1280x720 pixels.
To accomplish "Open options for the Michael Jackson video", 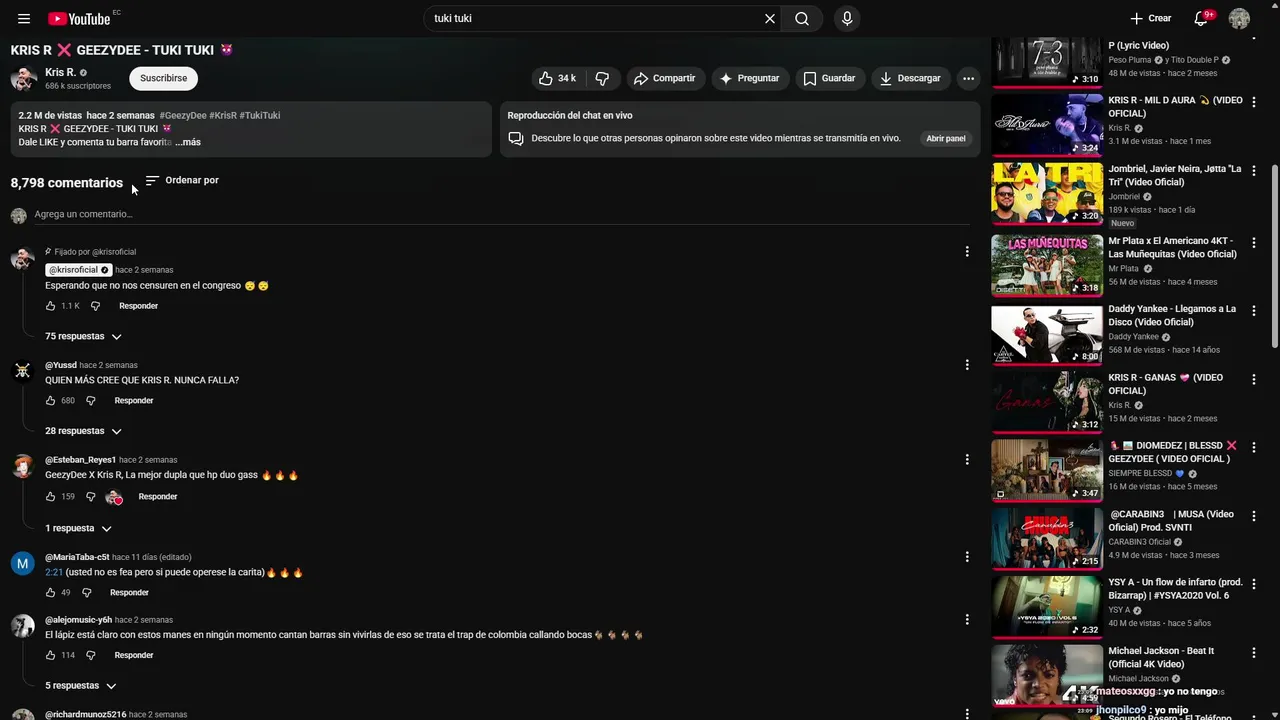I will click(1254, 653).
